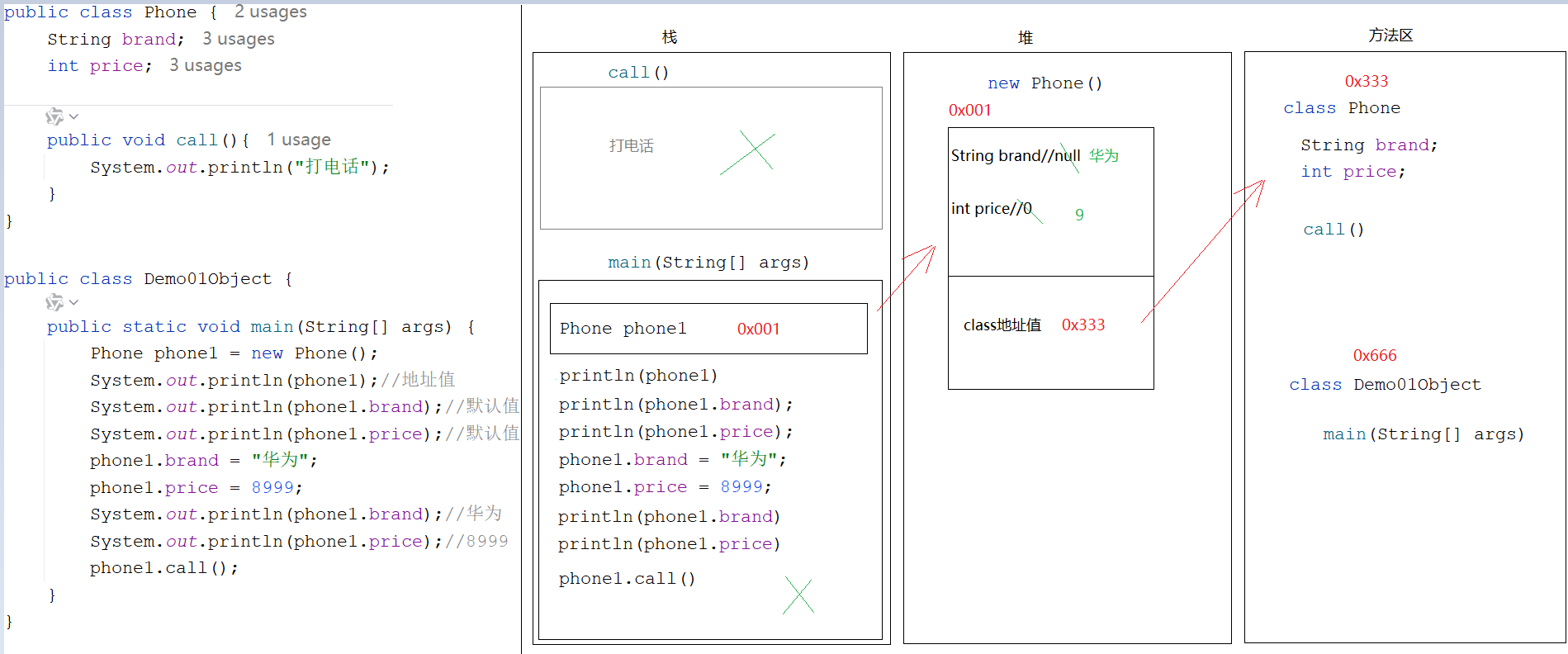
Task: Expand the chevron above the main method
Action: pyautogui.click(x=74, y=302)
